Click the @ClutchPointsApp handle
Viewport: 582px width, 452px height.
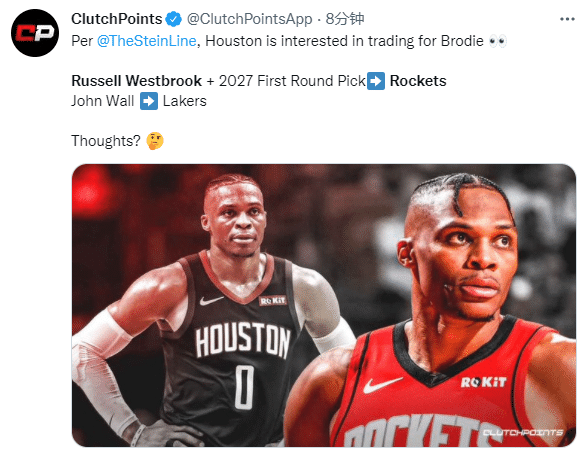click(x=249, y=19)
